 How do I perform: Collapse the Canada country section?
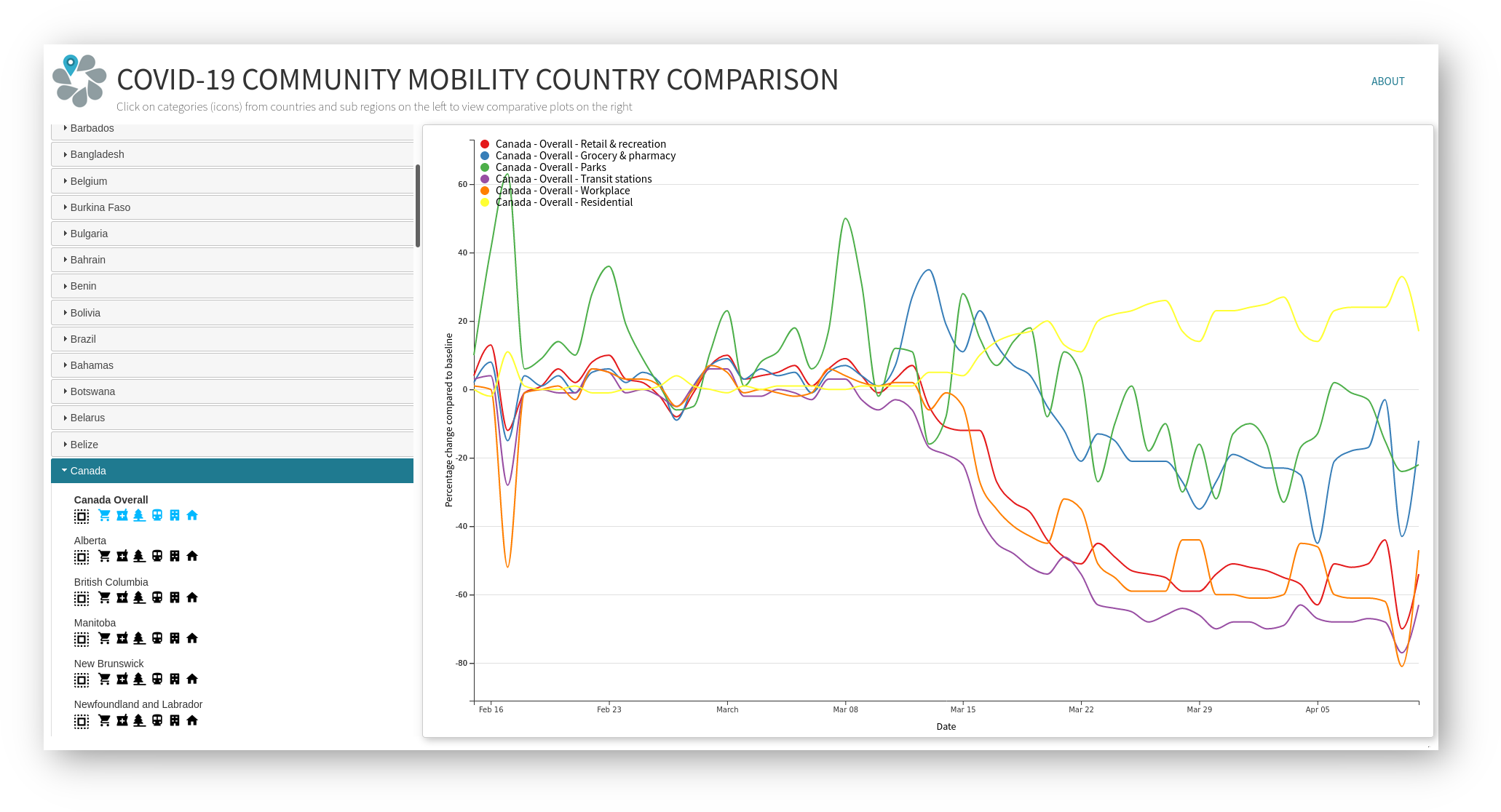click(232, 471)
